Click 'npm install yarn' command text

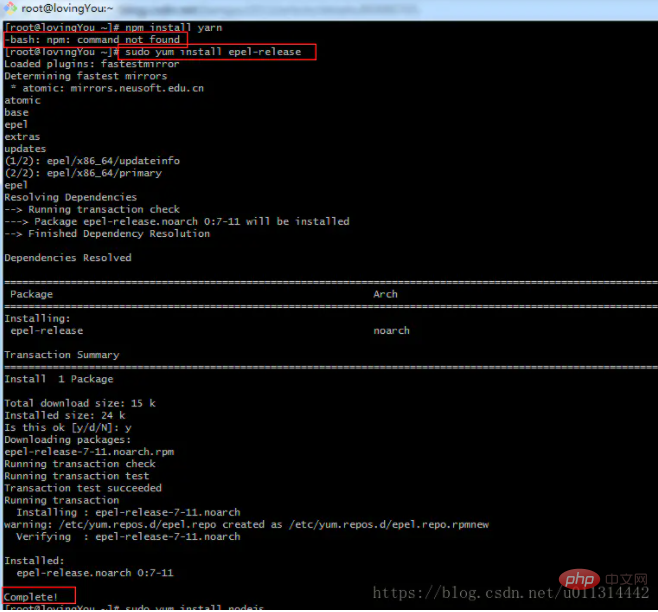point(174,28)
